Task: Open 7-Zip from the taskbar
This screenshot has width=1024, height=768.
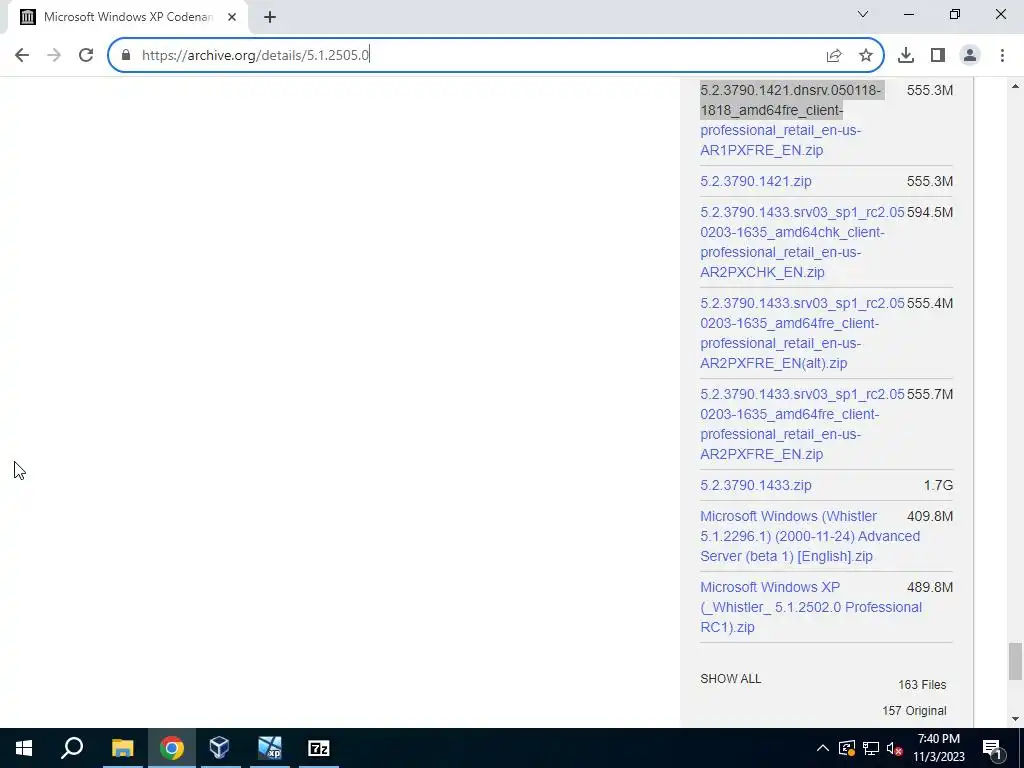Action: (319, 748)
